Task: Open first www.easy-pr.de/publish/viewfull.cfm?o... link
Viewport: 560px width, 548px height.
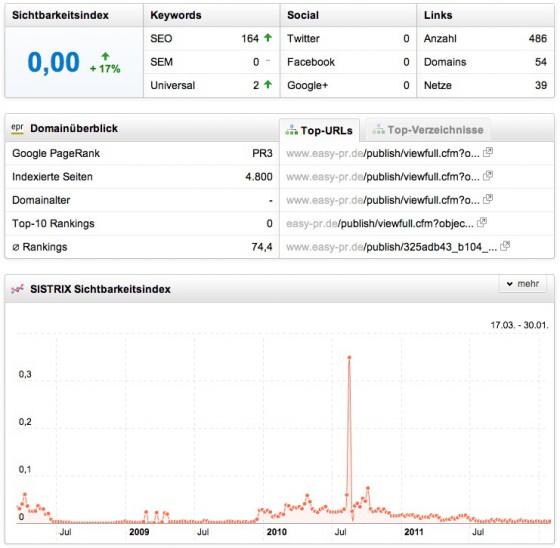Action: pyautogui.click(x=383, y=154)
